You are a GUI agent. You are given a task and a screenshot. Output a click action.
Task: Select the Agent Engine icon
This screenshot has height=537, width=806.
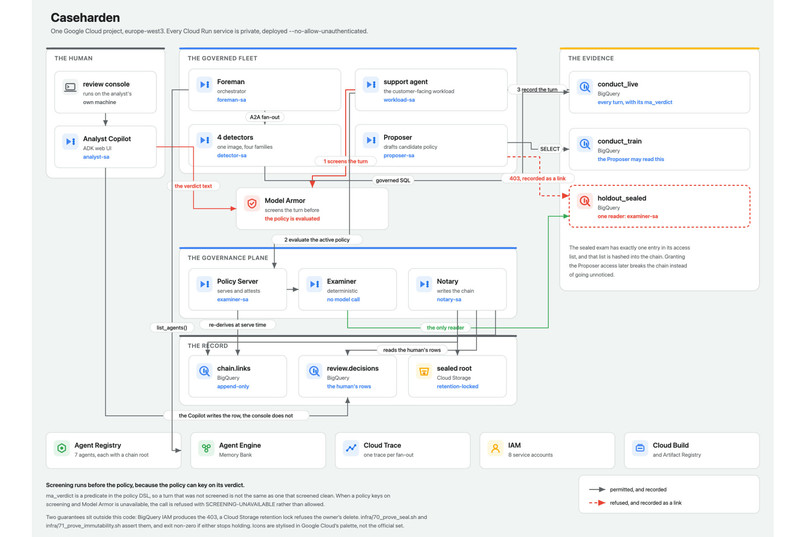point(207,448)
